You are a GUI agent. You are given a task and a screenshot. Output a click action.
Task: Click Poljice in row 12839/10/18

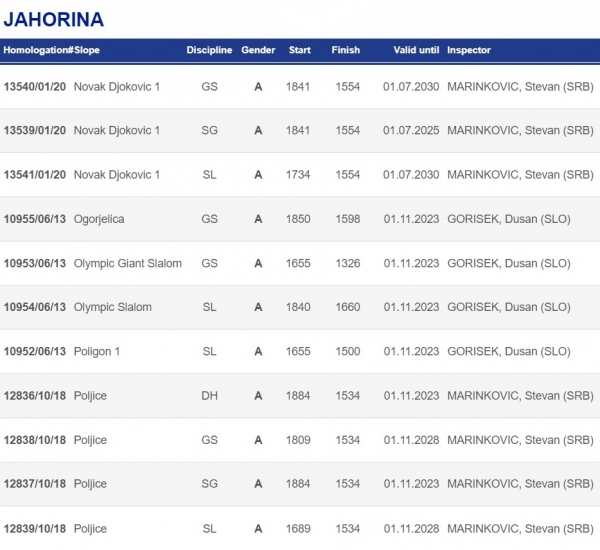[90, 529]
